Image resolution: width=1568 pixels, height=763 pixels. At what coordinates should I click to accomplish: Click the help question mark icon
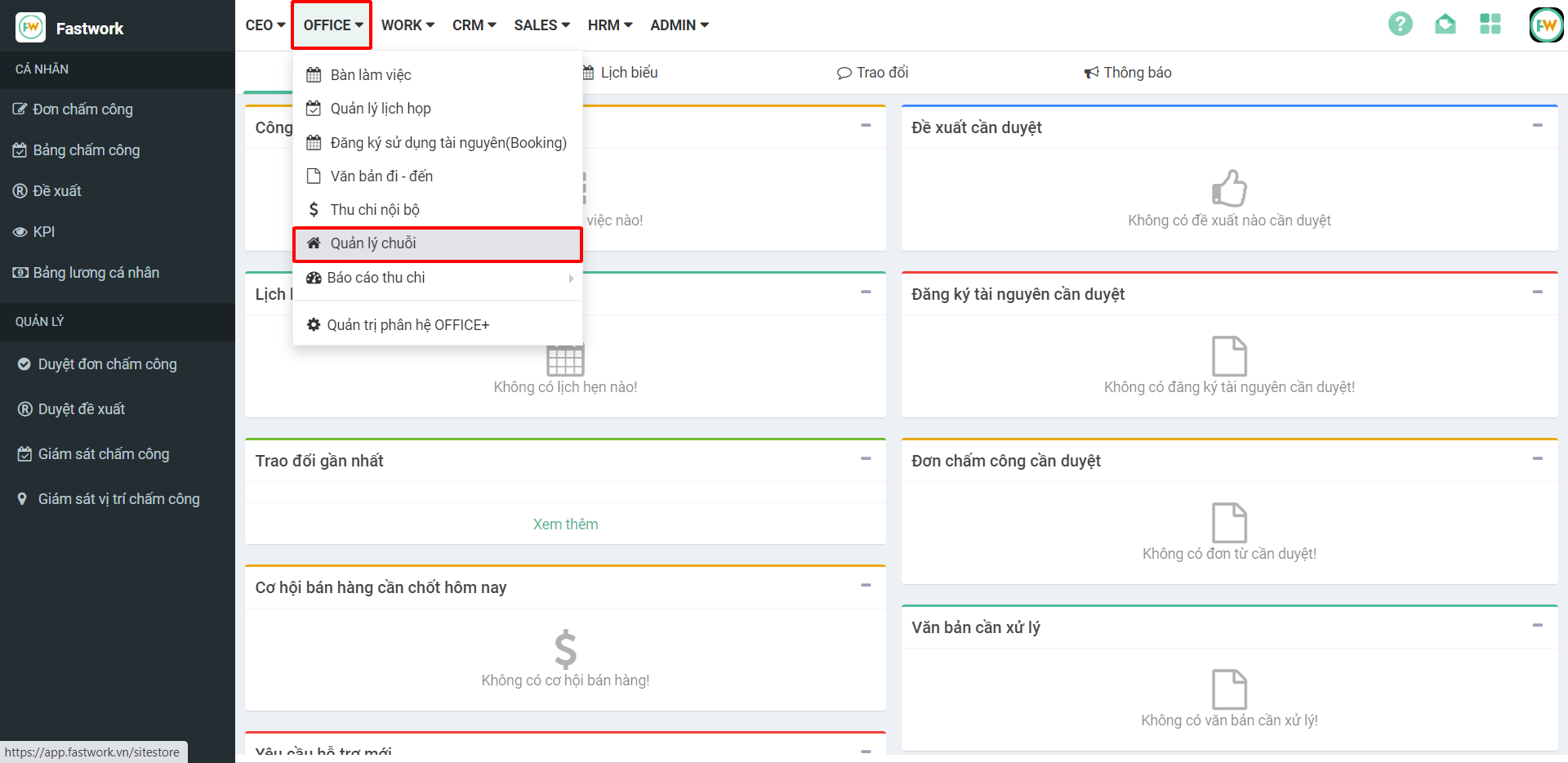(1400, 25)
